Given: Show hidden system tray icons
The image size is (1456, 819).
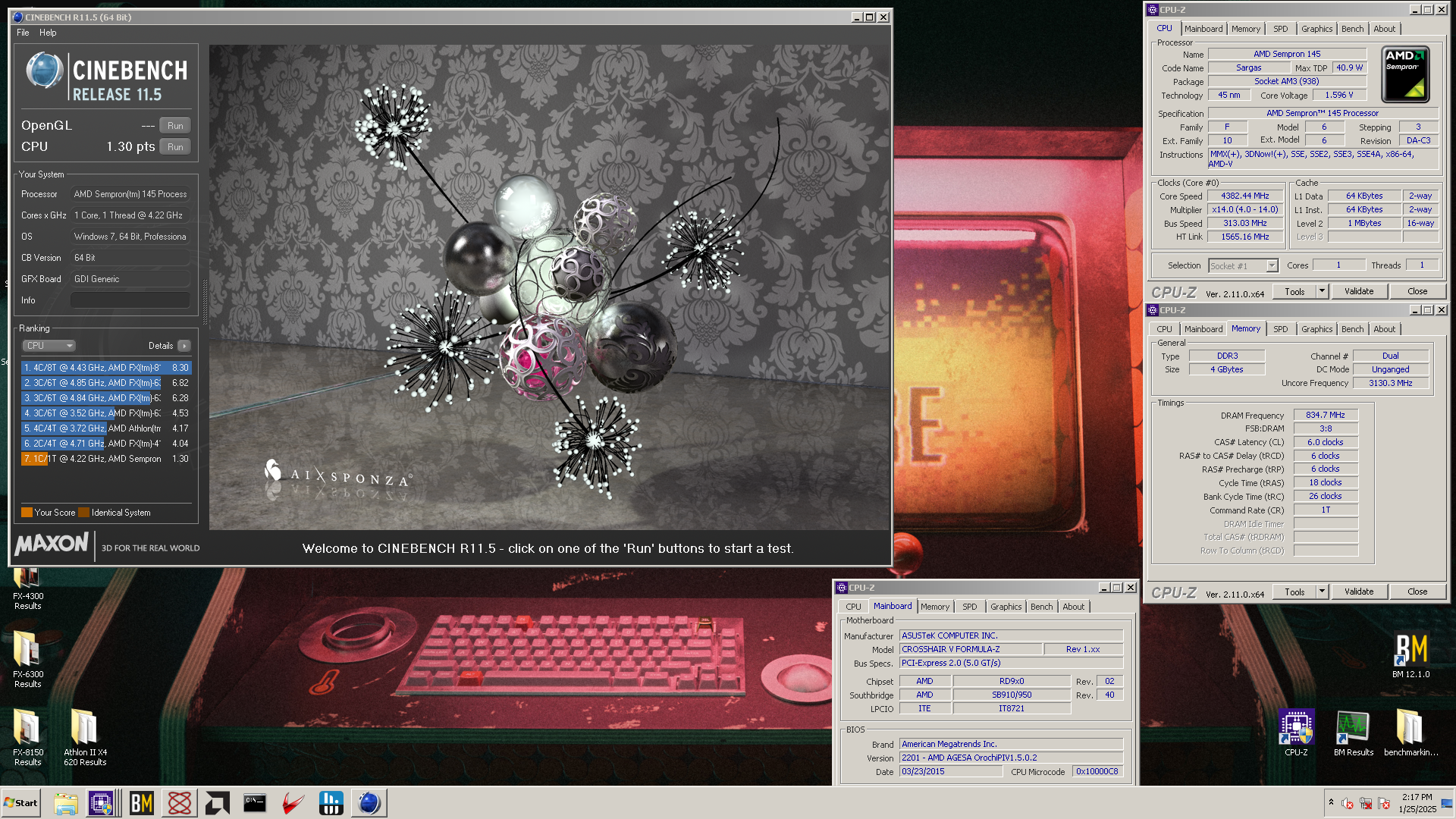Looking at the screenshot, I should tap(1331, 802).
